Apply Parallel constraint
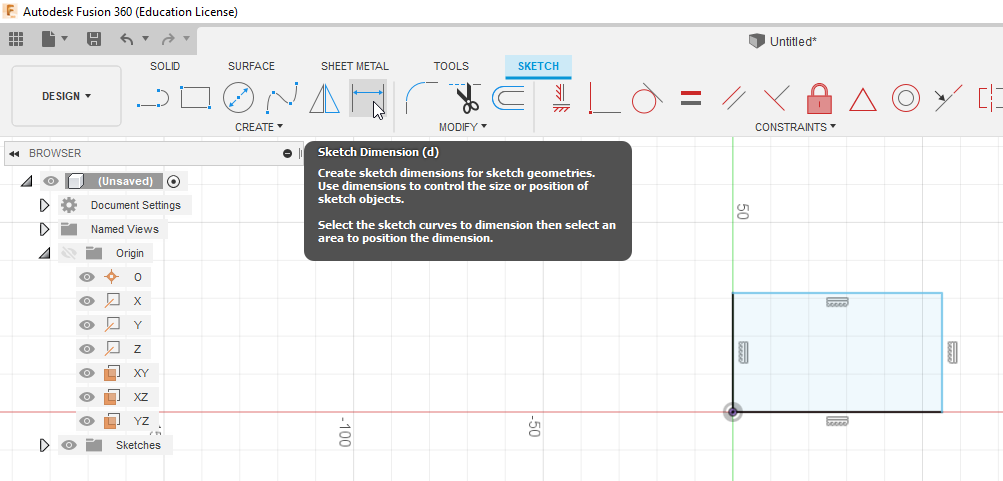Viewport: 1003px width, 481px height. click(734, 98)
